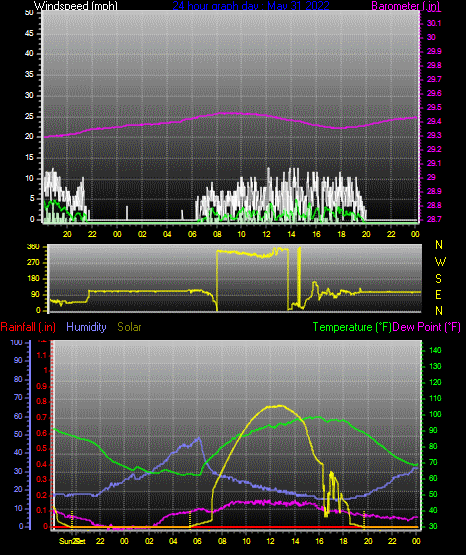Click the 30.1 barometer axis value
466x555 pixels.
[434, 23]
